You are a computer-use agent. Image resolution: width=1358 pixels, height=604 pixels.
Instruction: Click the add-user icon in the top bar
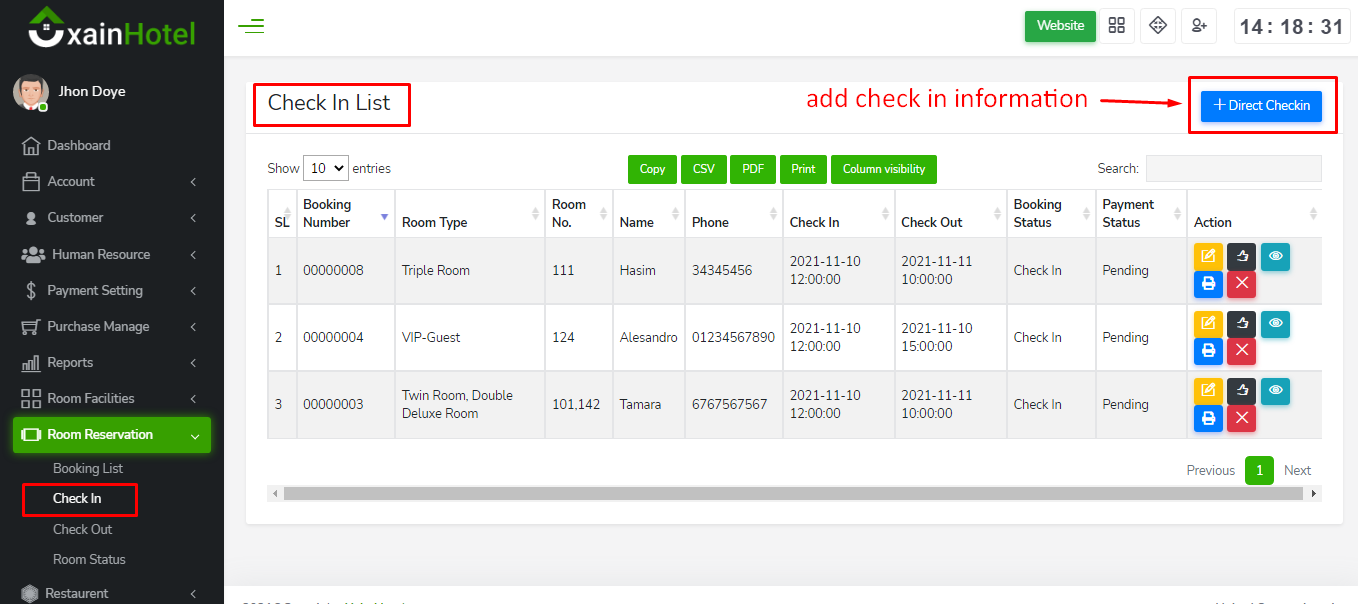pyautogui.click(x=1198, y=26)
